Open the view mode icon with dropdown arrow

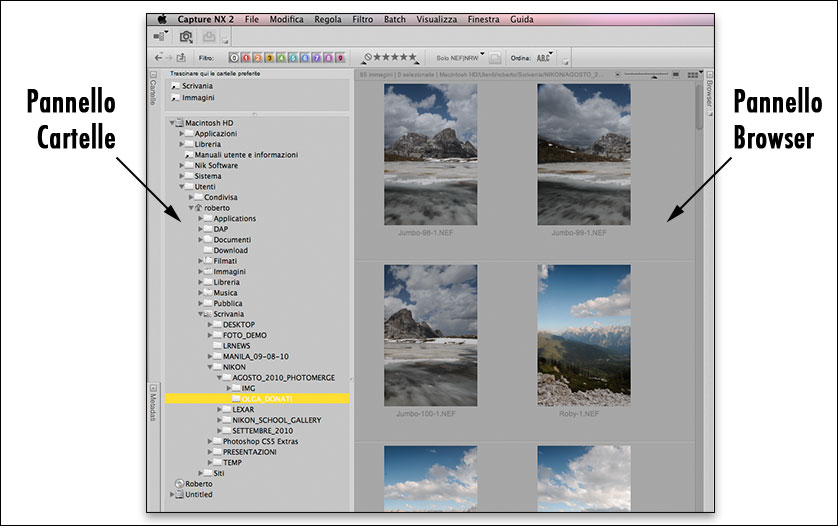(x=160, y=36)
